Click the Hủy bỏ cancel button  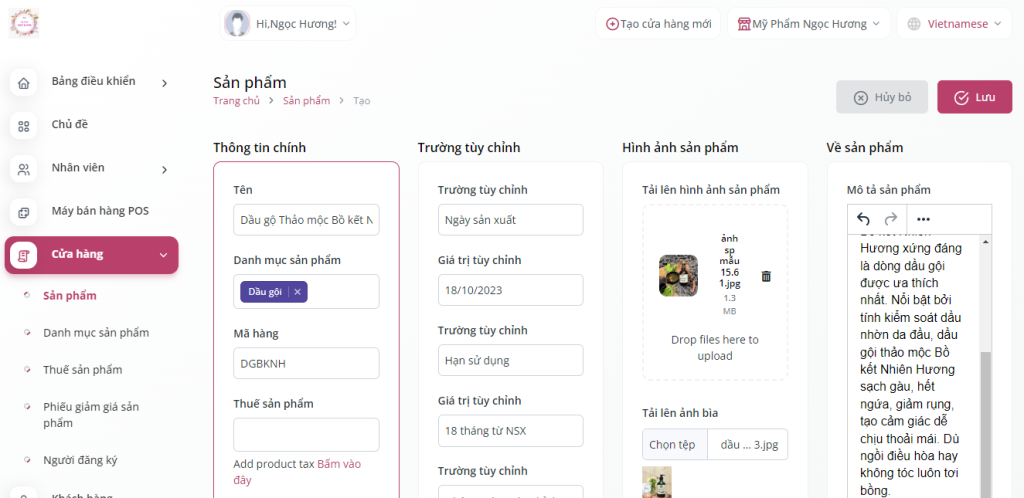(x=882, y=97)
